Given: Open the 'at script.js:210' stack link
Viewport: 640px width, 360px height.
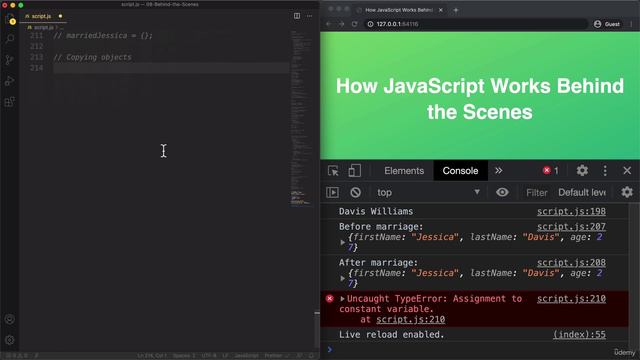Looking at the screenshot, I should click(410, 320).
